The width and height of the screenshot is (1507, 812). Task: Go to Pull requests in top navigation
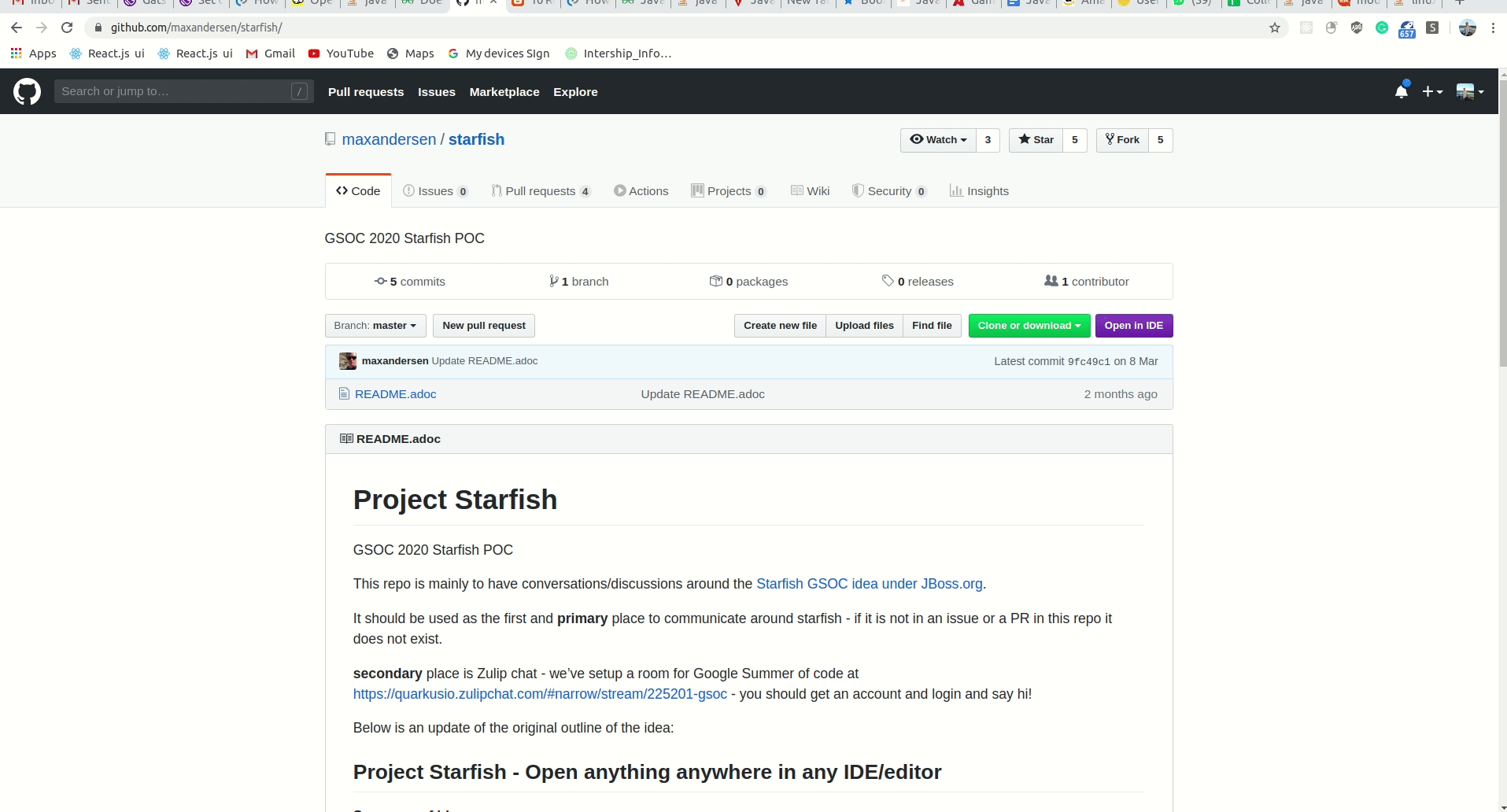(366, 92)
